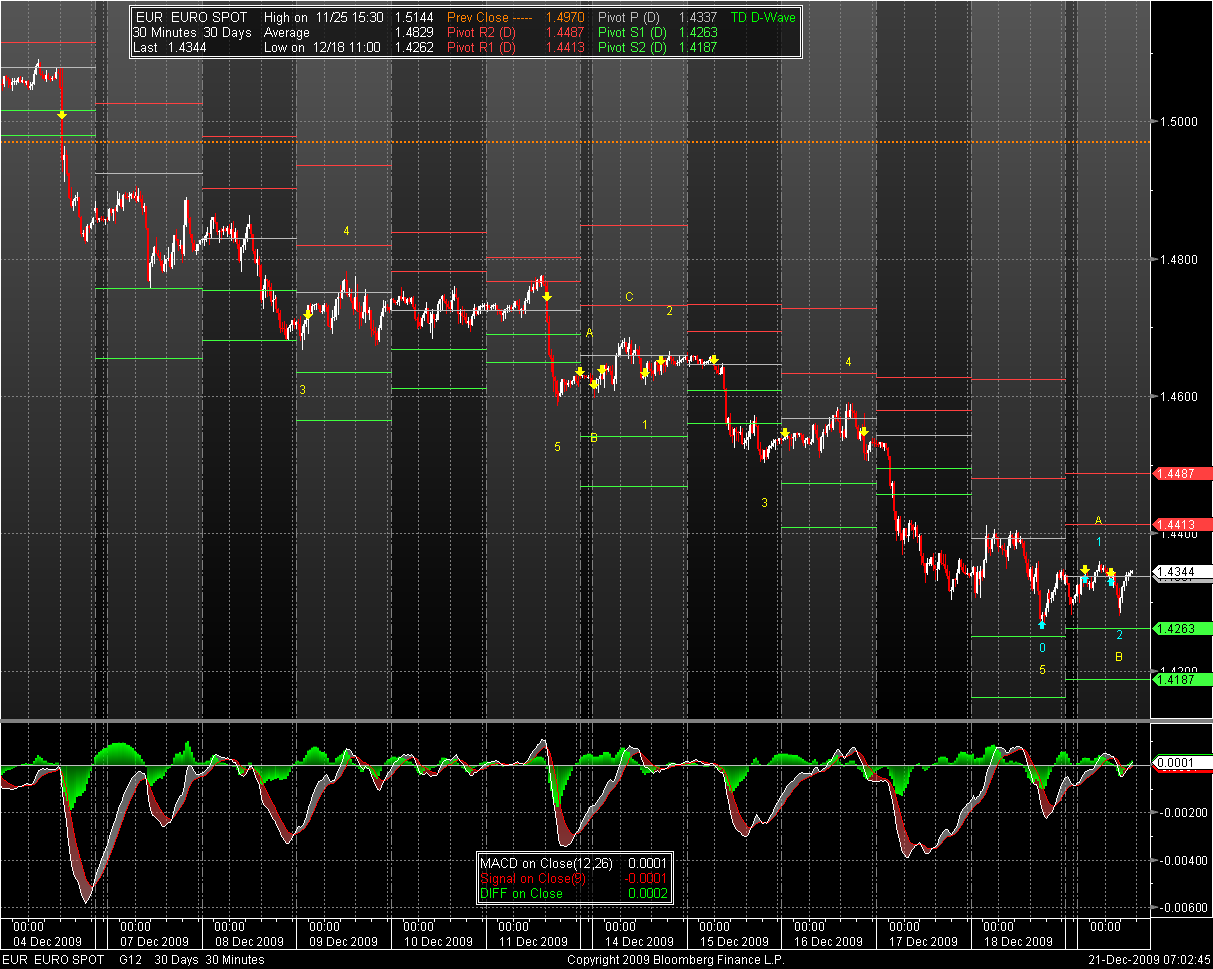Click the white 1.4344 last price tag
The height and width of the screenshot is (969, 1213).
(1182, 572)
